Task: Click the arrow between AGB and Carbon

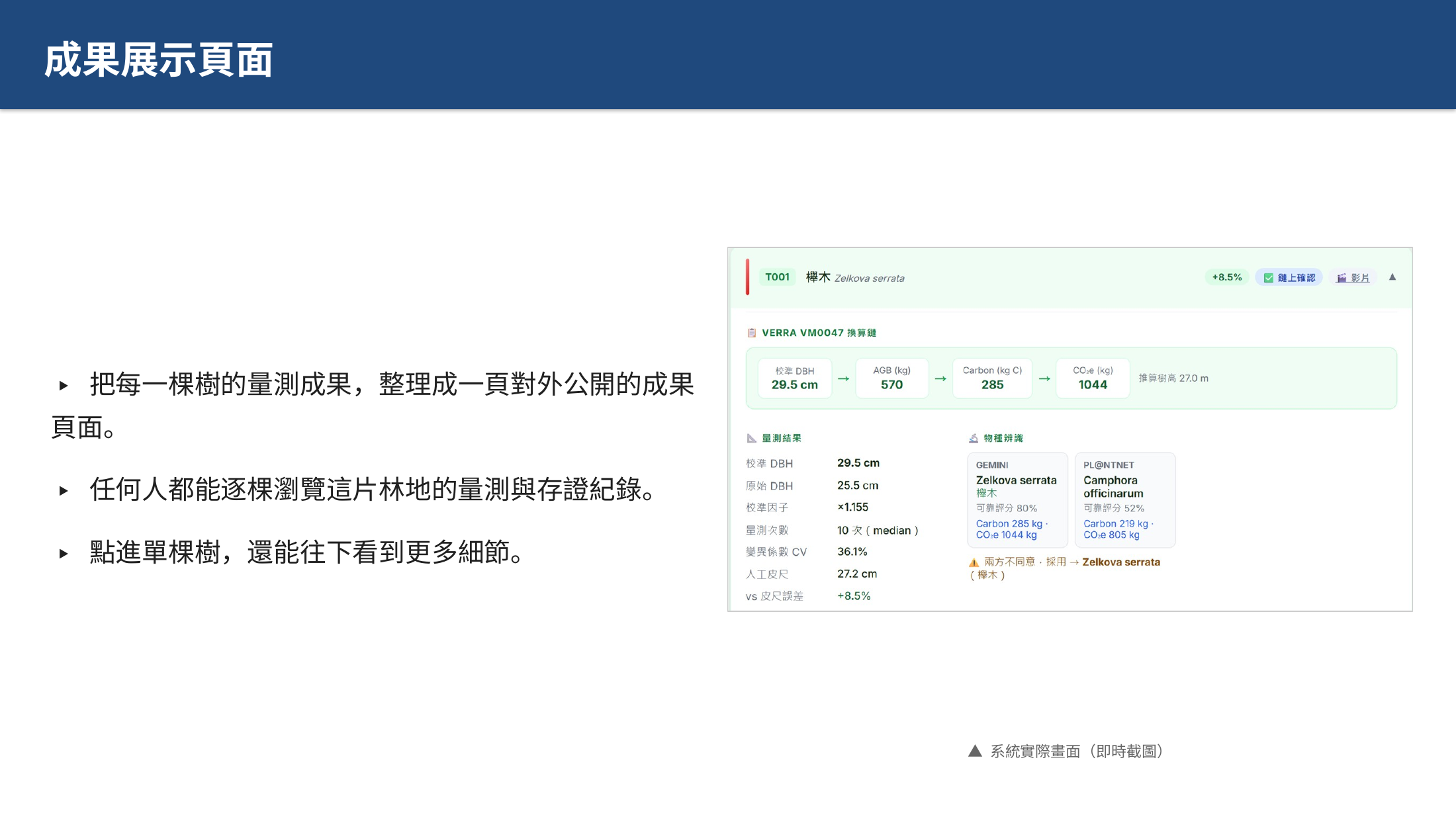Action: [x=940, y=379]
